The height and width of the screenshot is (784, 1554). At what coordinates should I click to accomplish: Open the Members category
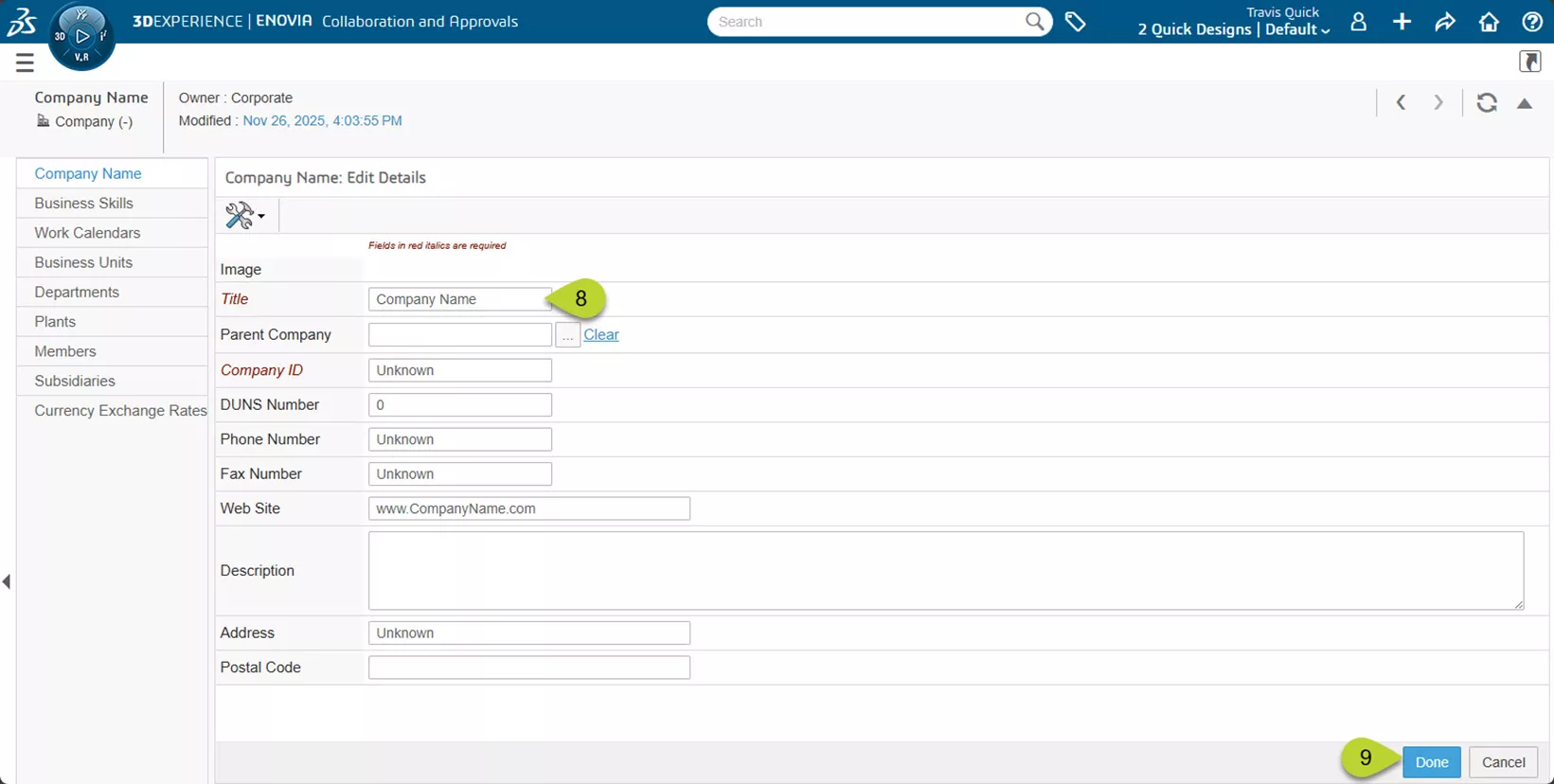[65, 351]
